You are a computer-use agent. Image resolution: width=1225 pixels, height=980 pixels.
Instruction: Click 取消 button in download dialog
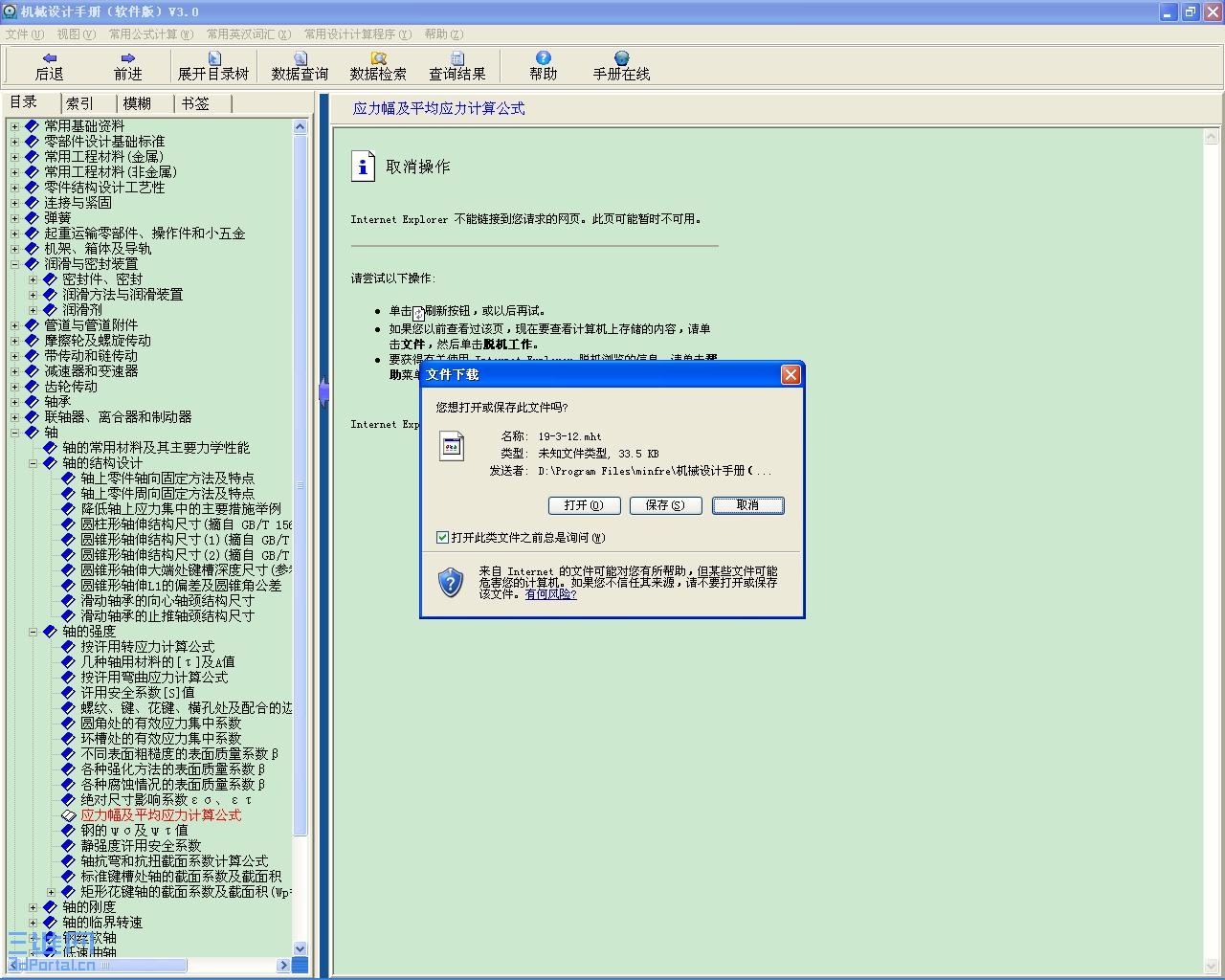[x=747, y=505]
